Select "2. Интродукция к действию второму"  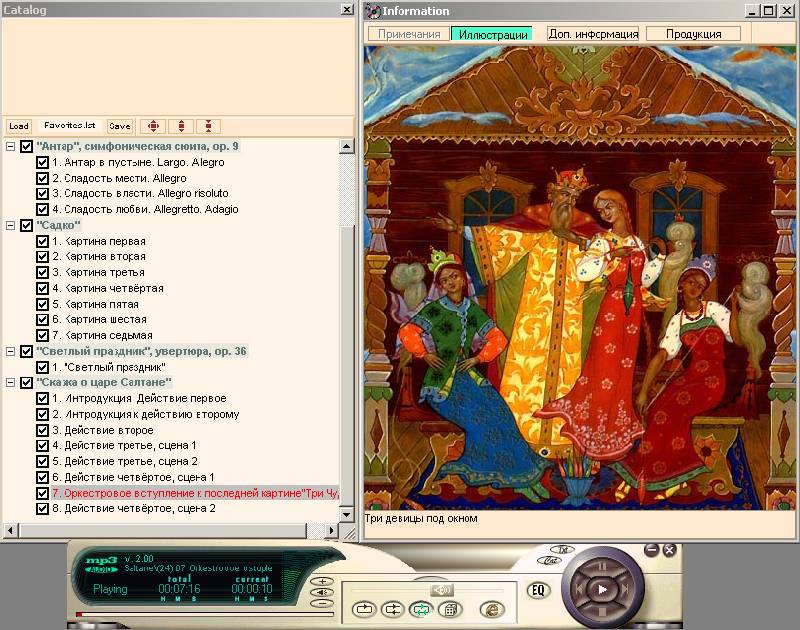(x=145, y=414)
